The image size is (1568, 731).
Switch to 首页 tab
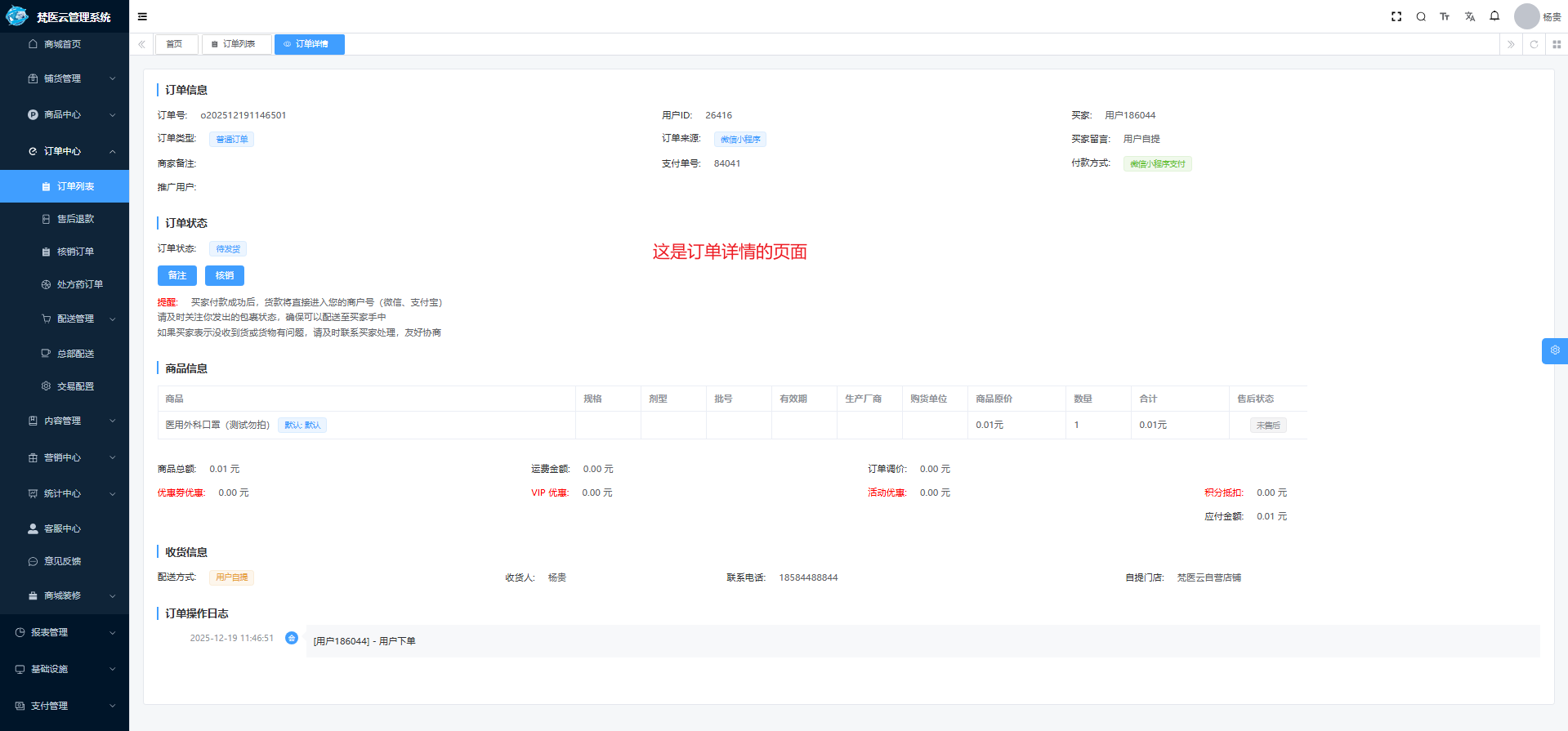tap(176, 44)
